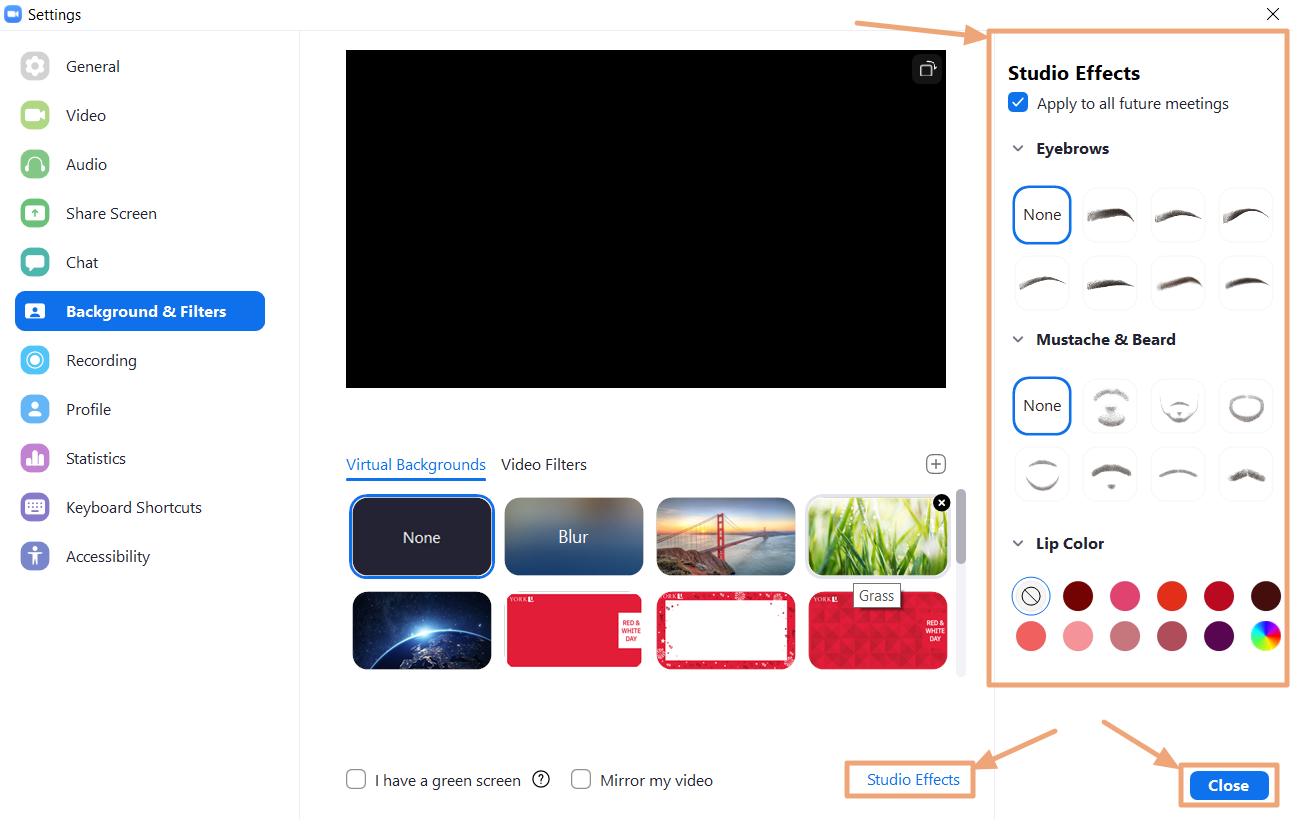Click the Studio Effects link

tap(911, 779)
